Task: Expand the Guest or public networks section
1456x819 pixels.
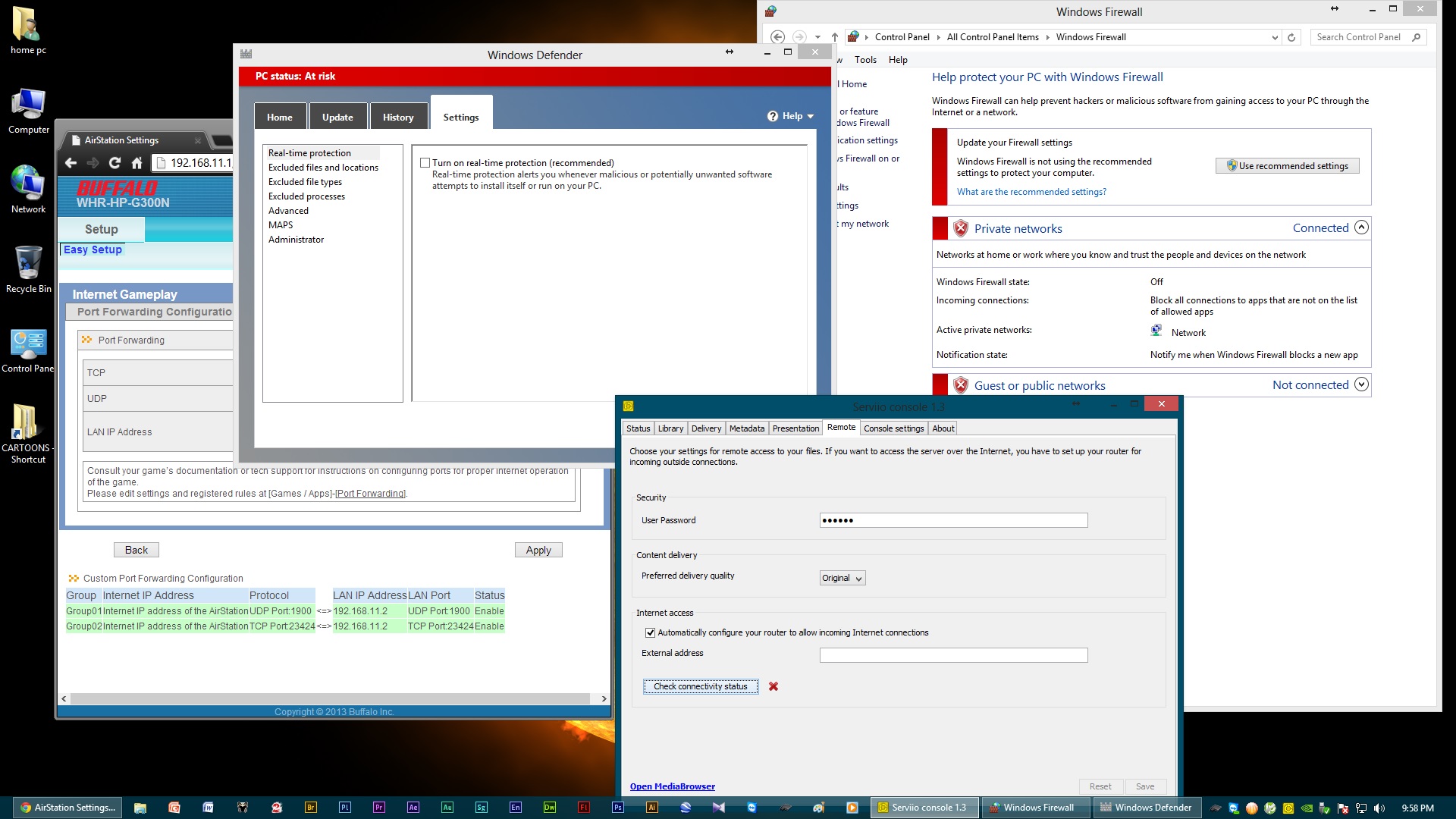Action: (x=1361, y=384)
